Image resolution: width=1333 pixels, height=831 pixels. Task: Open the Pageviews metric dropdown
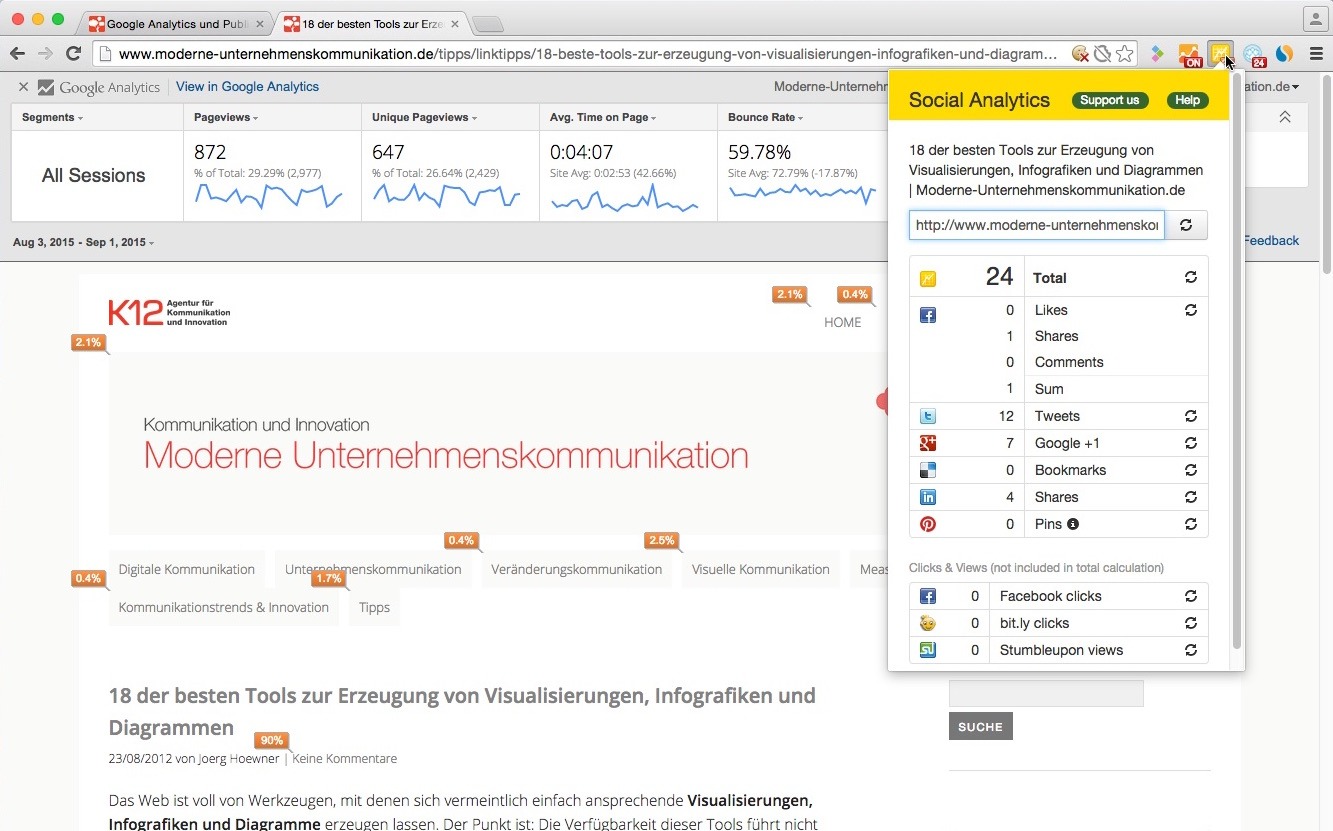click(x=226, y=117)
